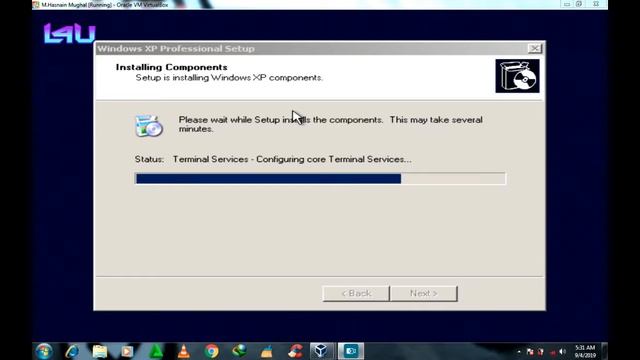The width and height of the screenshot is (640, 360).
Task: Open Windows Media Player taskbar icon
Action: (x=127, y=351)
